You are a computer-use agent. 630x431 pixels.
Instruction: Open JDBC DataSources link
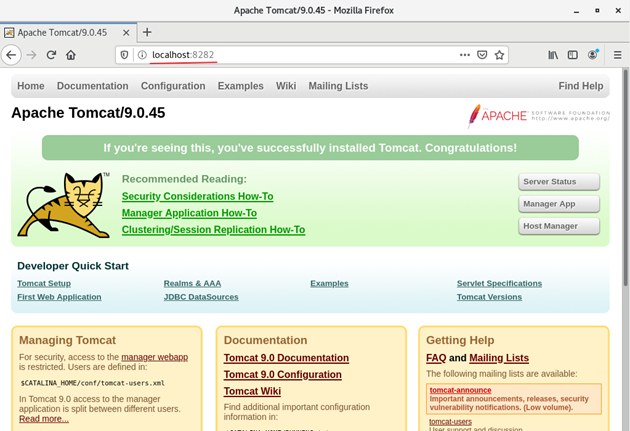[x=201, y=297]
